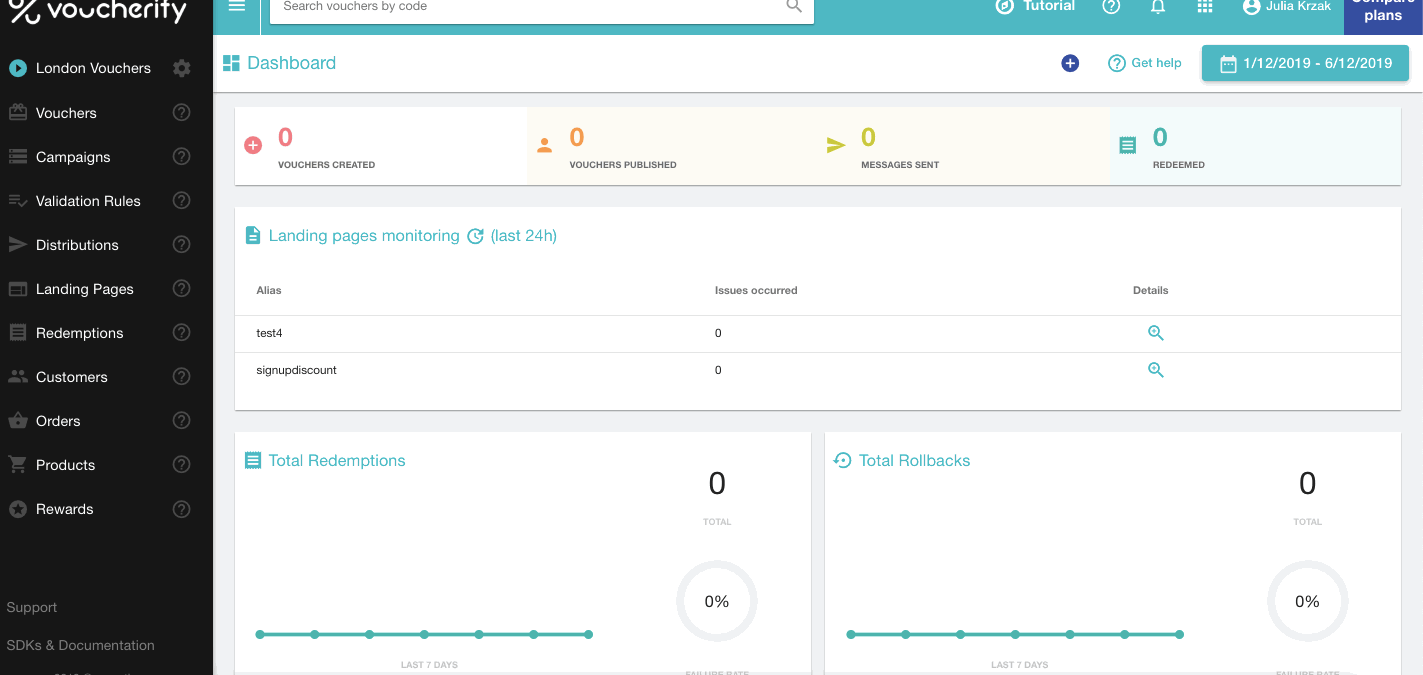Viewport: 1423px width, 675px height.
Task: Click help icon next to Customers
Action: pyautogui.click(x=181, y=376)
